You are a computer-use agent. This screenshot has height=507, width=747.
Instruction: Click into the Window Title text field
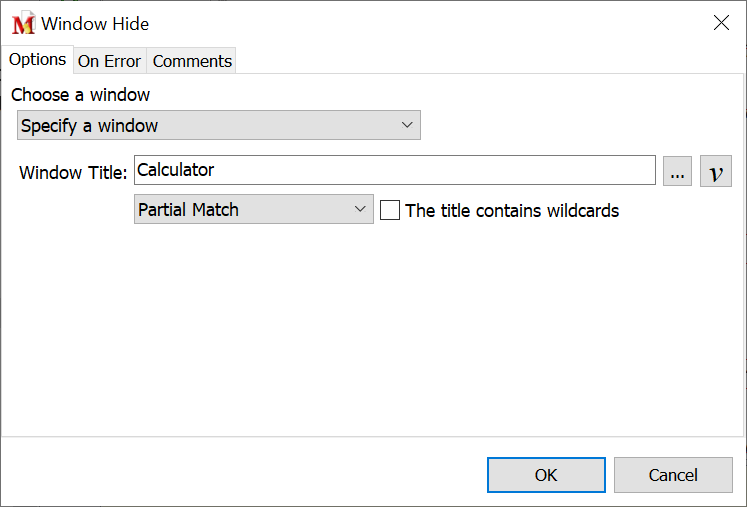394,170
